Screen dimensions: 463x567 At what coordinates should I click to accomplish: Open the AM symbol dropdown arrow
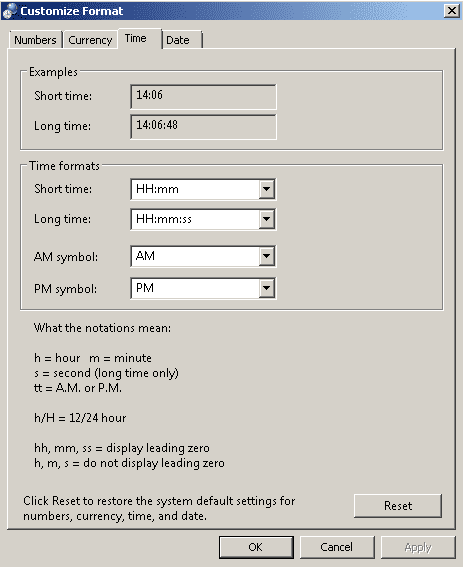[267, 256]
